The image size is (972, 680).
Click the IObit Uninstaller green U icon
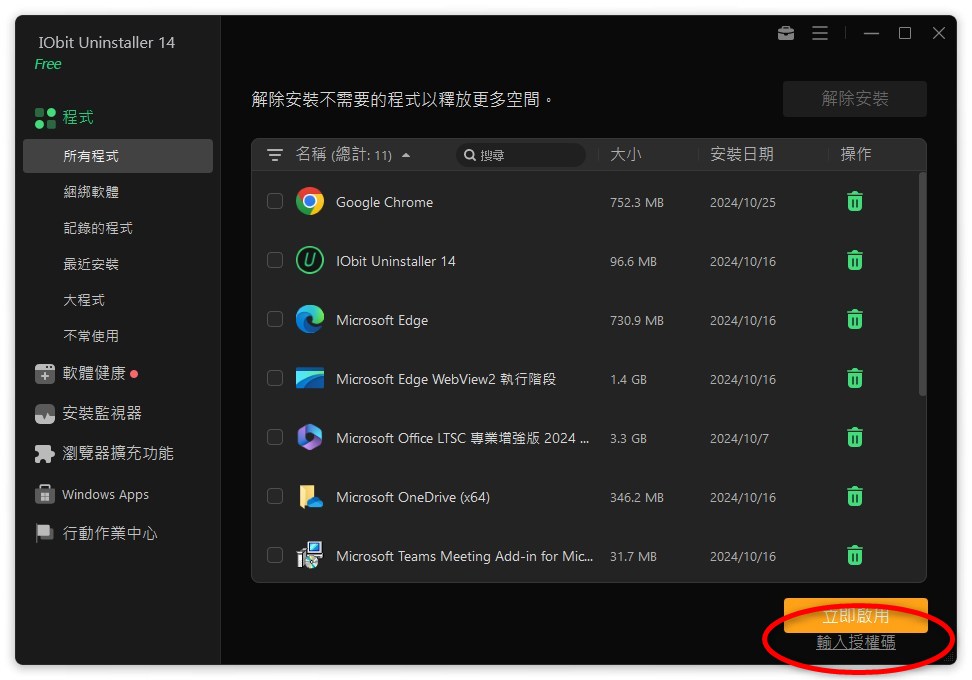[309, 260]
